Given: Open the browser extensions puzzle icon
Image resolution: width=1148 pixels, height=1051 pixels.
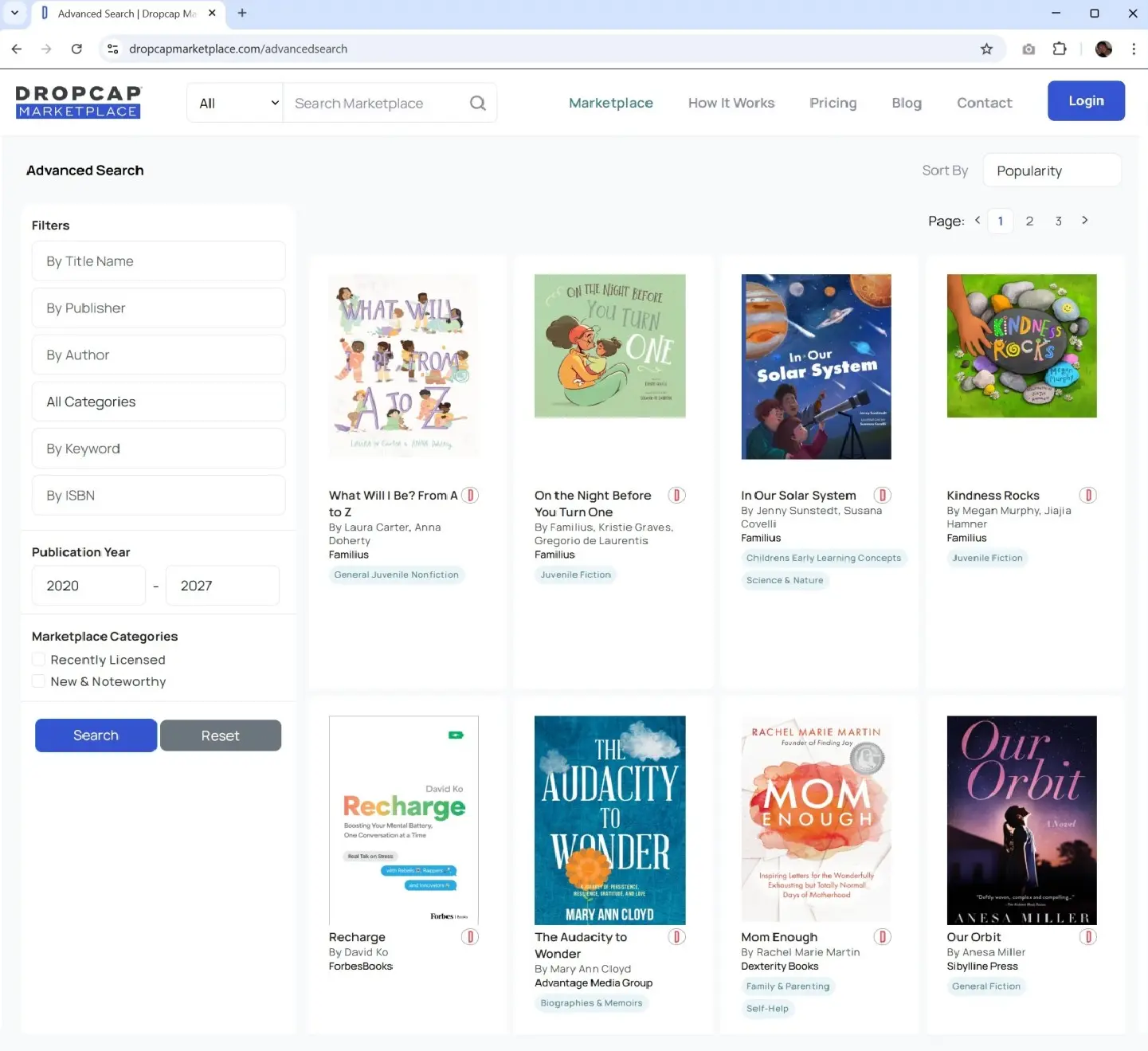Looking at the screenshot, I should point(1059,49).
